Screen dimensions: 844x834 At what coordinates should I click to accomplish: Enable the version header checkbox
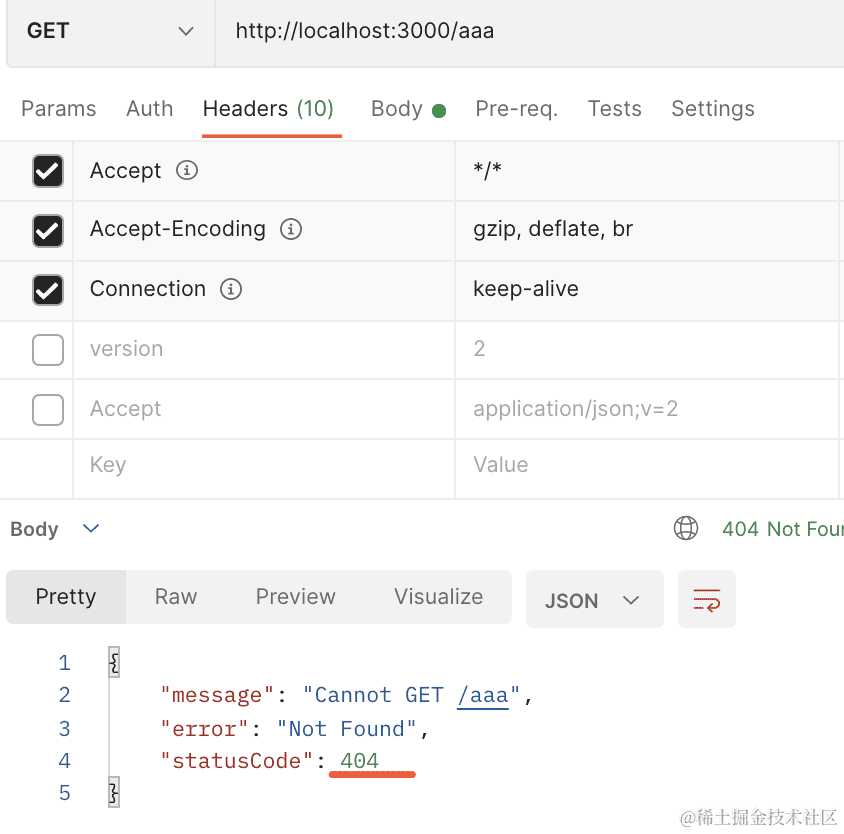click(48, 349)
